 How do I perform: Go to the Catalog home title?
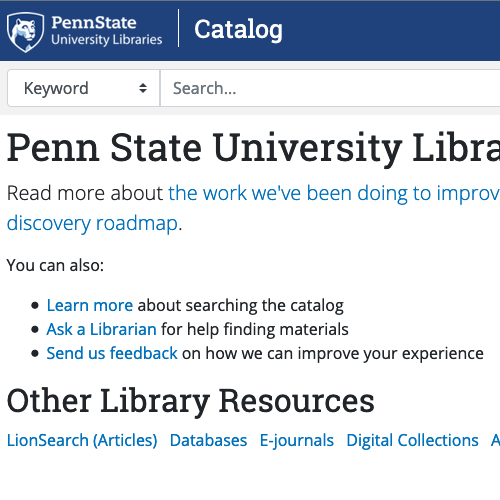coord(238,30)
